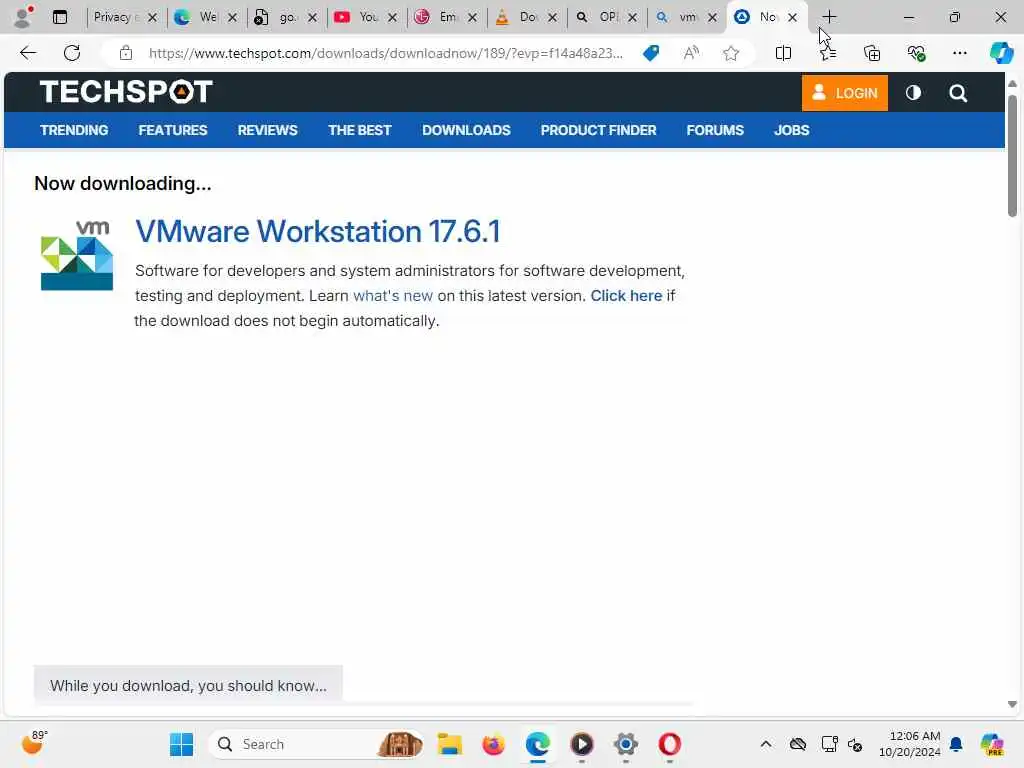Screen dimensions: 1024x768
Task: Close the Privacy tab
Action: tap(152, 18)
